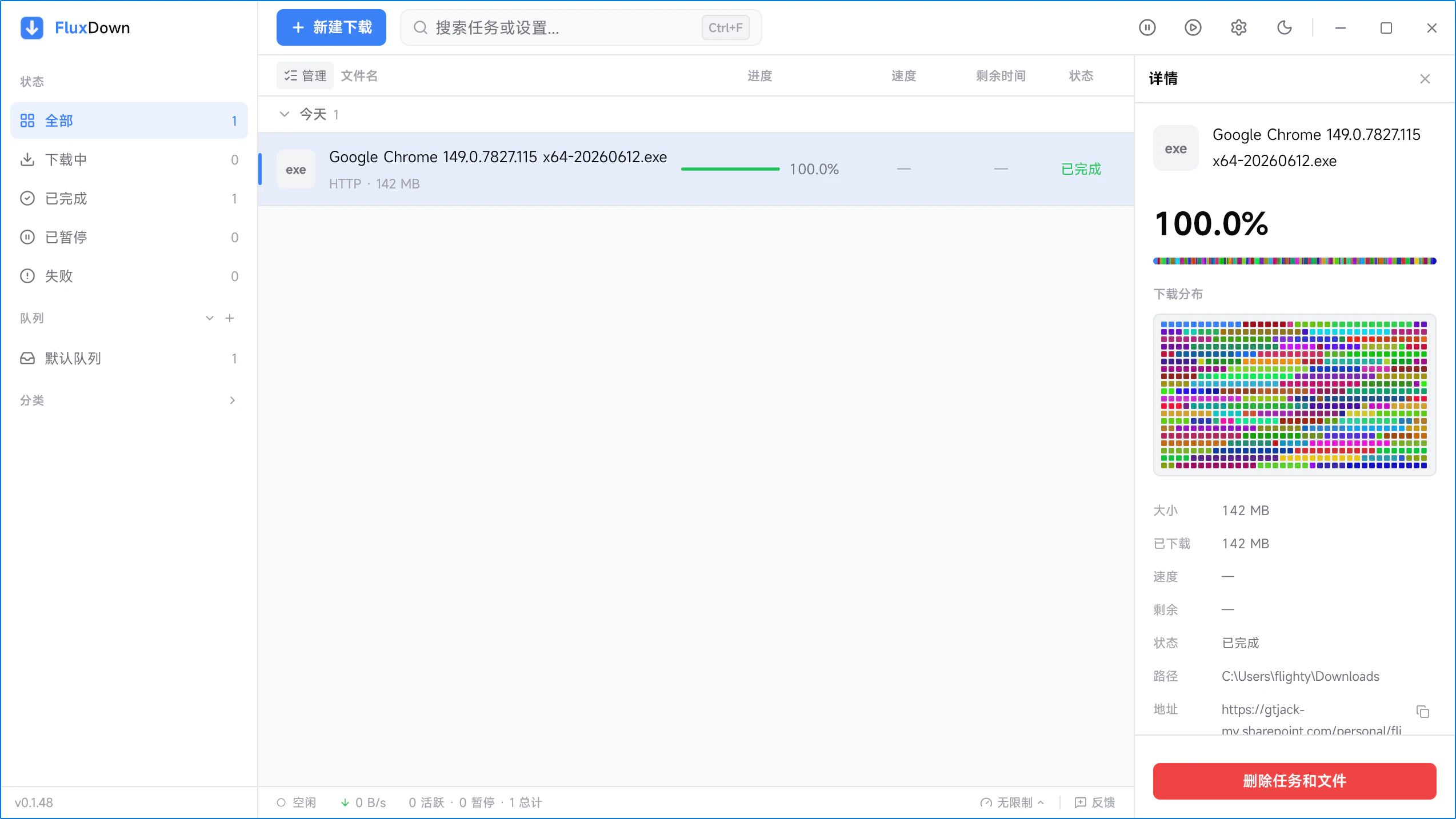Select the 全部 filter in sidebar
The width and height of the screenshot is (1456, 819).
129,121
